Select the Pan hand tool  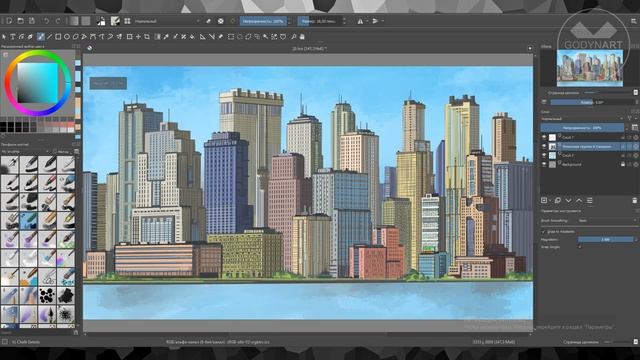[302, 37]
